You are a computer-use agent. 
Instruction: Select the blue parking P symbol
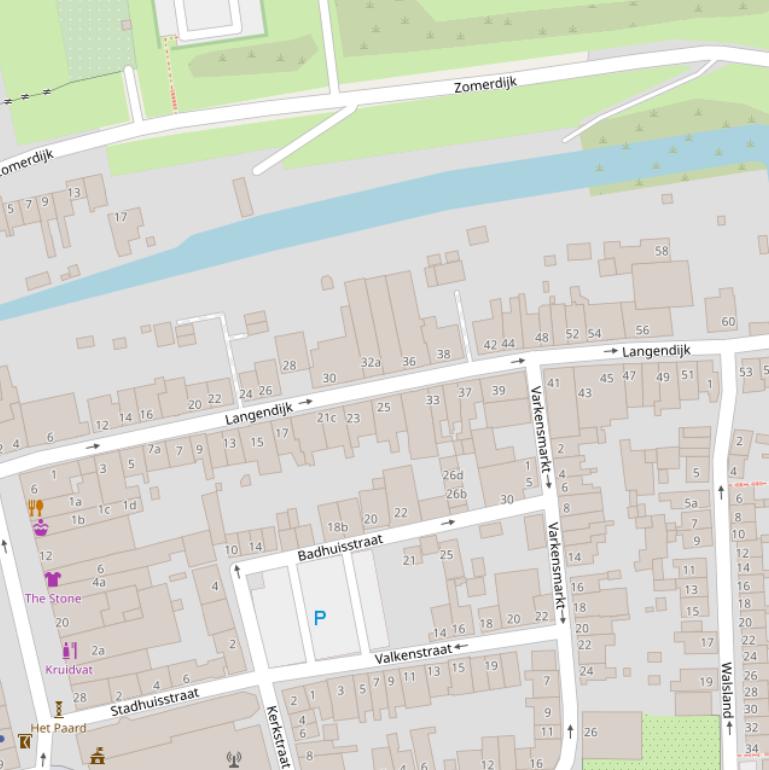(320, 618)
